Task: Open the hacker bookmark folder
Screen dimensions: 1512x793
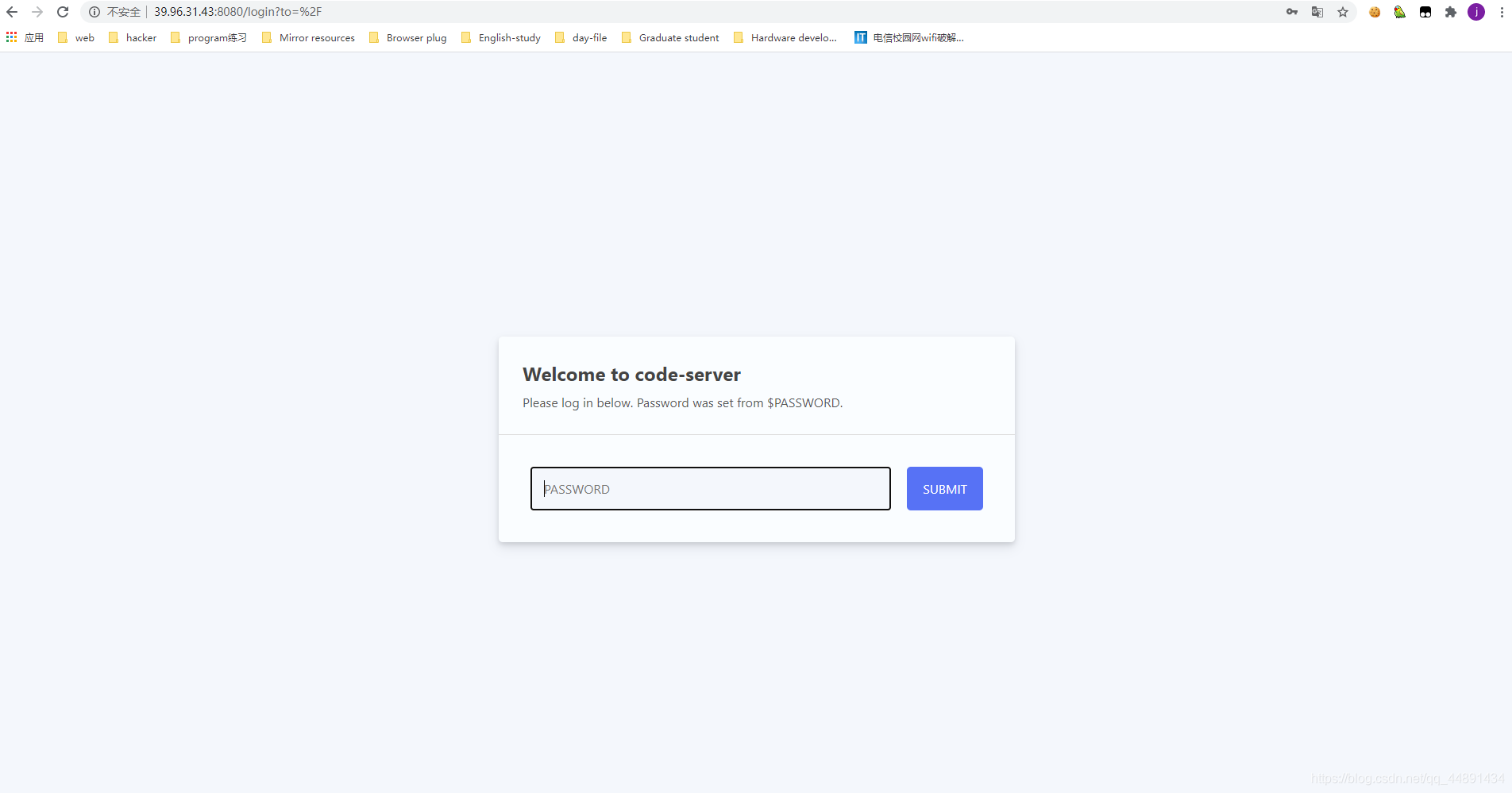Action: tap(133, 37)
